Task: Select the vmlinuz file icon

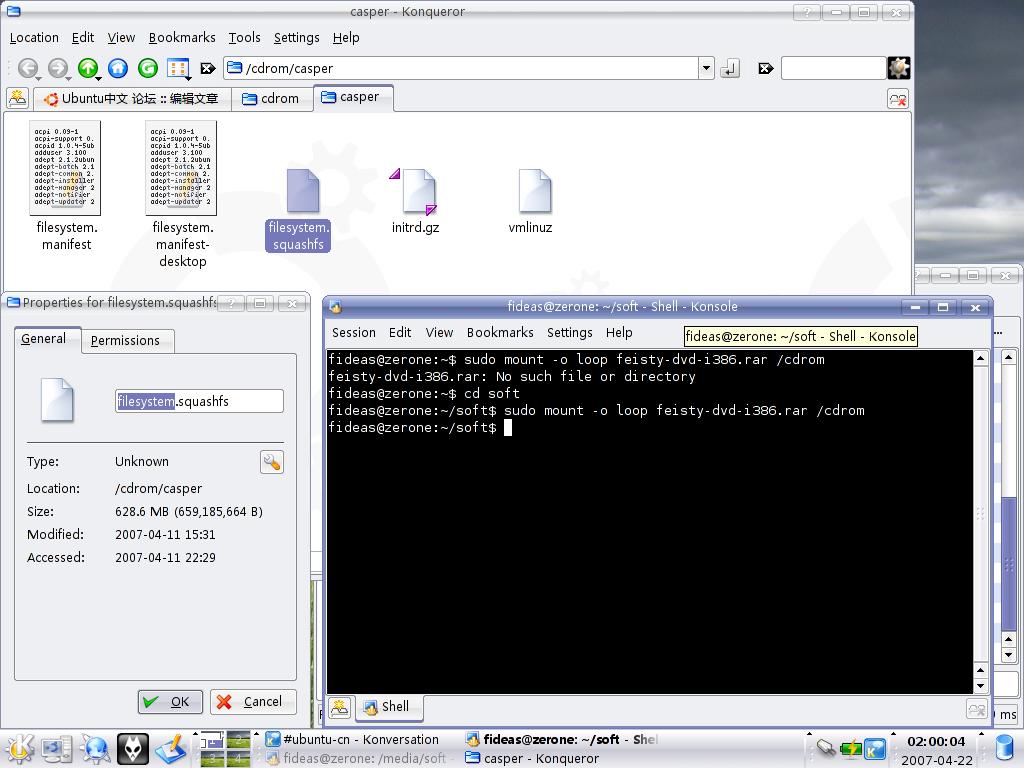Action: [x=535, y=191]
